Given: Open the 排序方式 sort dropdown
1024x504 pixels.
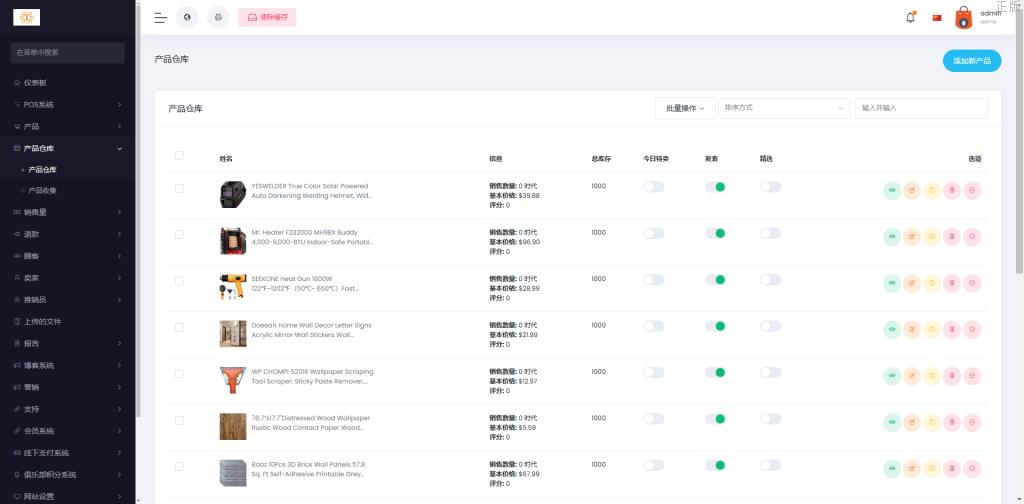Looking at the screenshot, I should (x=783, y=108).
